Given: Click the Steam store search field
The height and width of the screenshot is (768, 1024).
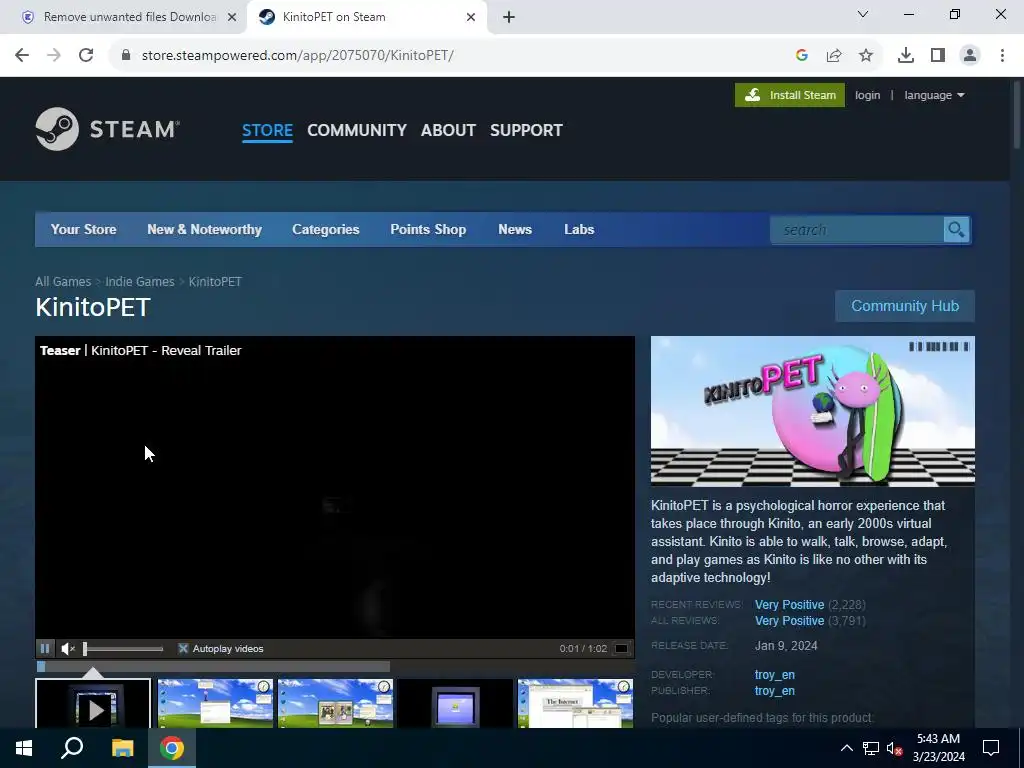Looking at the screenshot, I should [x=857, y=230].
